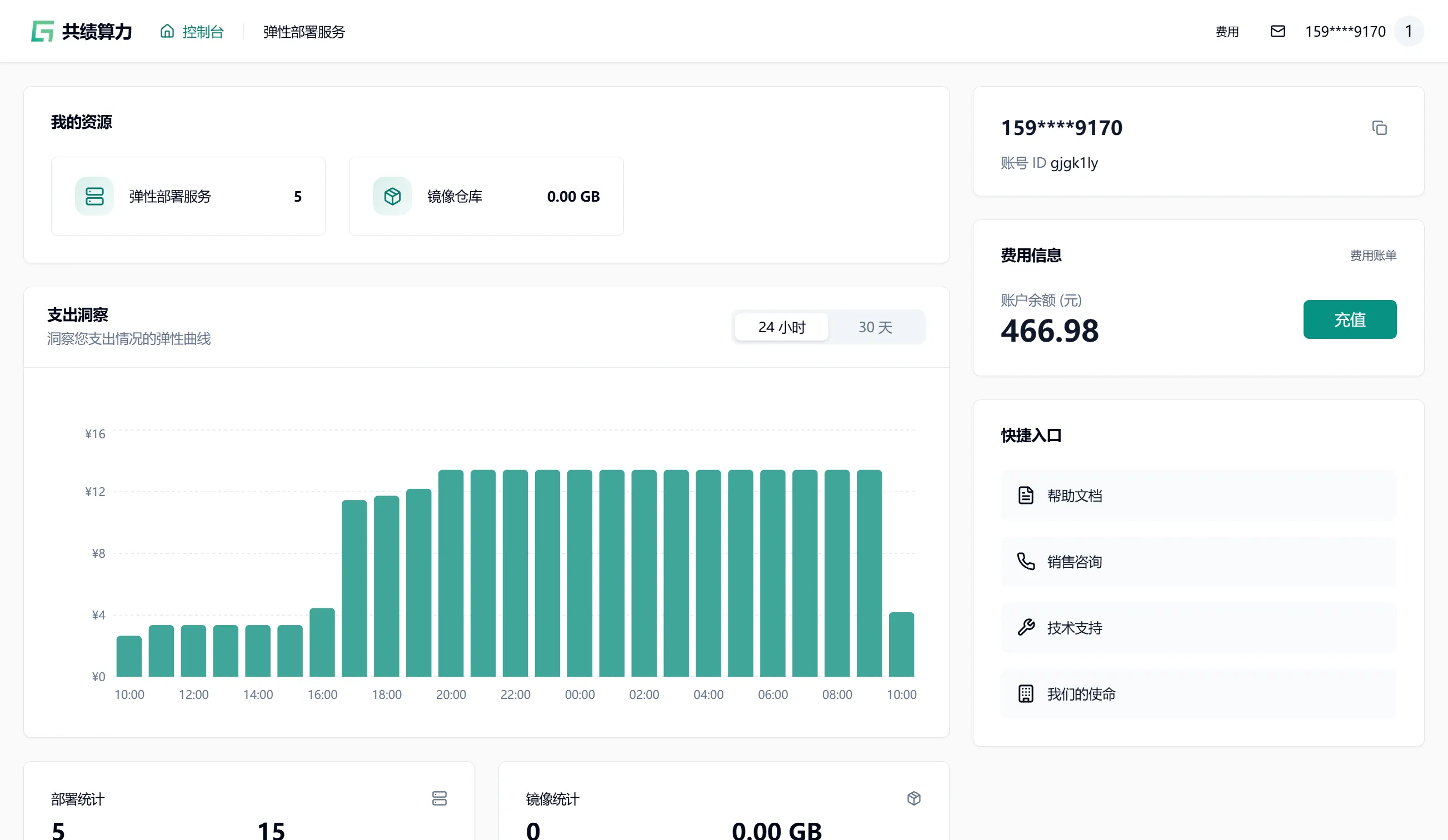Open 费用 in the top bar
The image size is (1448, 840).
pyautogui.click(x=1227, y=32)
